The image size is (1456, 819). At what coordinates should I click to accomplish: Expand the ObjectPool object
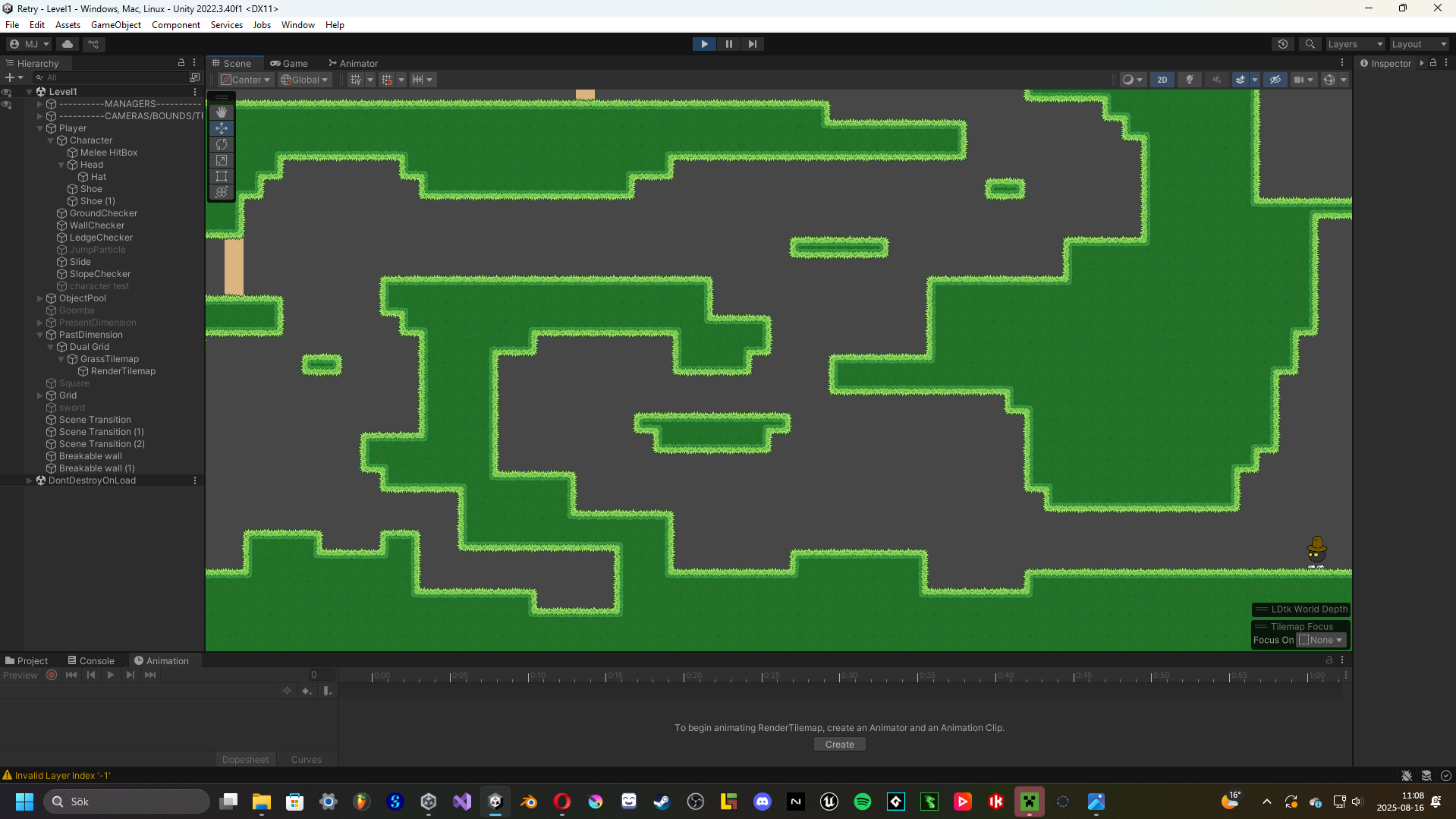[x=40, y=298]
